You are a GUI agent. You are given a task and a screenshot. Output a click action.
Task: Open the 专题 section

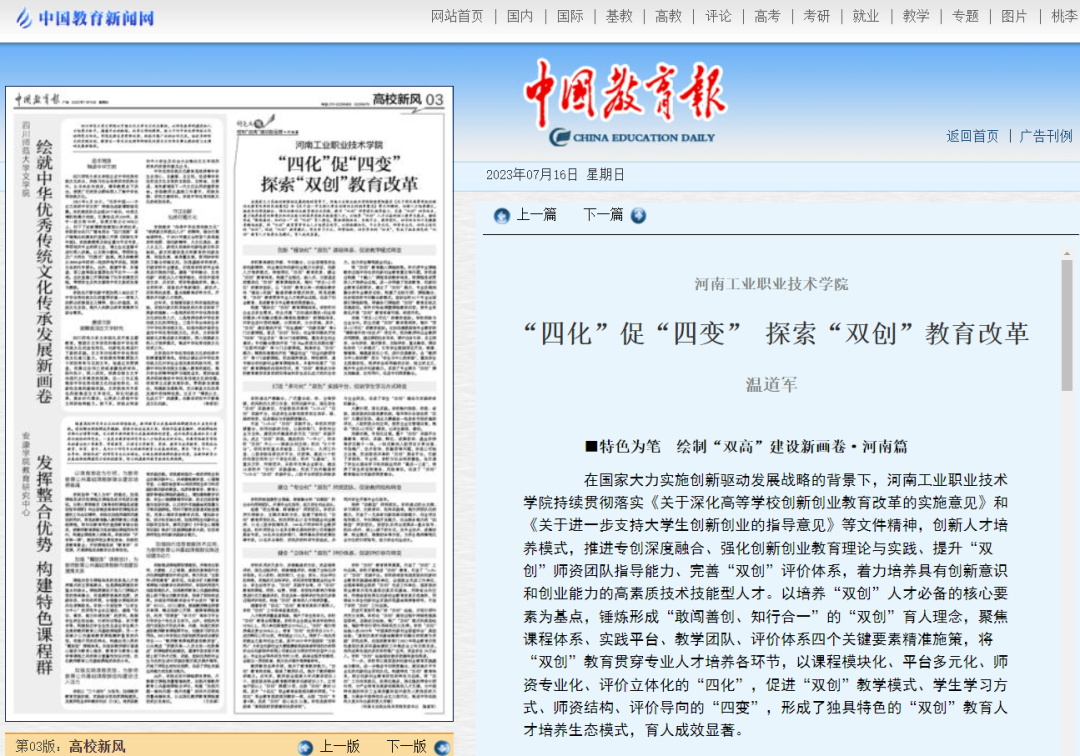tap(965, 17)
